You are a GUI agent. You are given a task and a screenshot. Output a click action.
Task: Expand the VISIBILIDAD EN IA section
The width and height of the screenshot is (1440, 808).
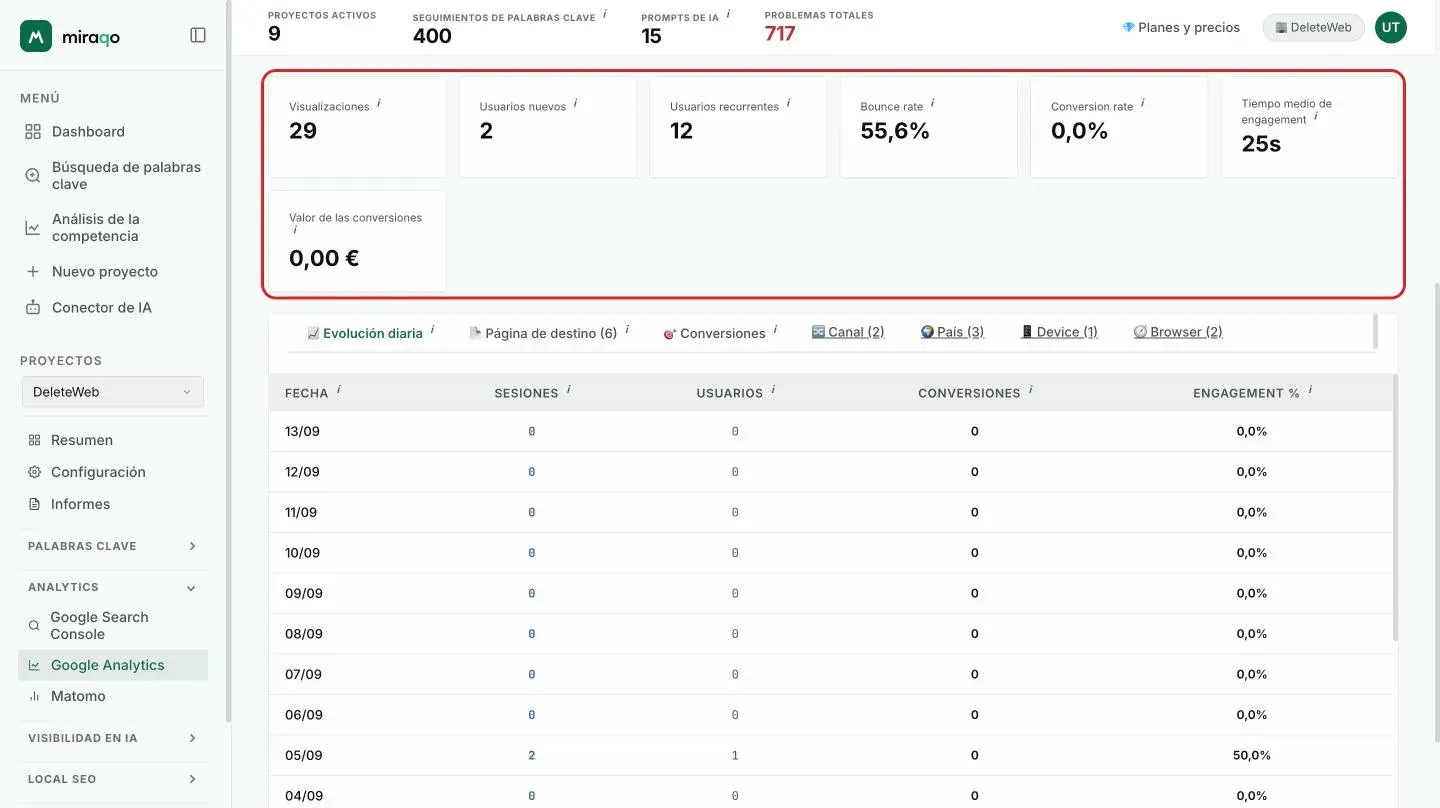pyautogui.click(x=113, y=738)
